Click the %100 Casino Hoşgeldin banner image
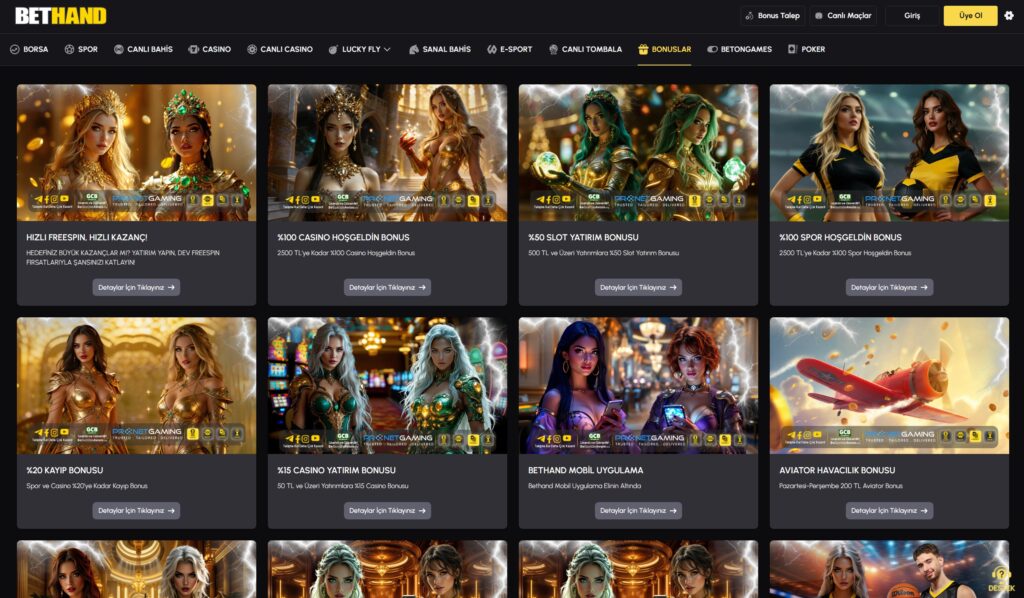 click(387, 152)
